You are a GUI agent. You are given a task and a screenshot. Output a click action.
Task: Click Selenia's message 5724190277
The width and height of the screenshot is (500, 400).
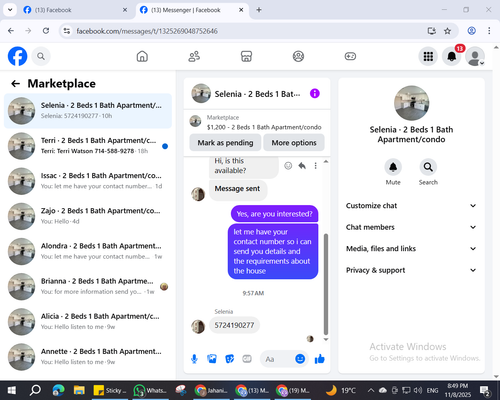tap(234, 325)
